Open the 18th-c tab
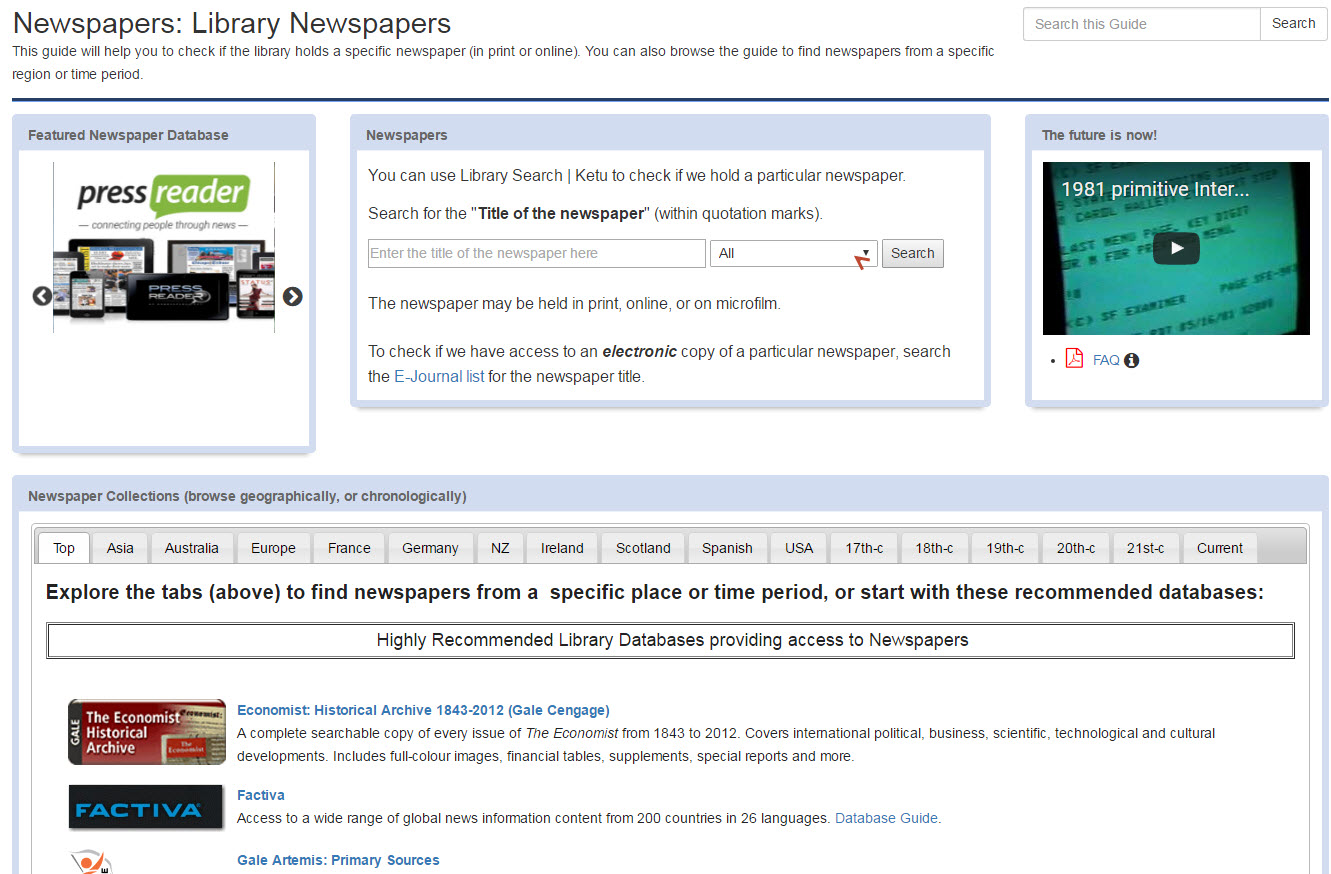Image resolution: width=1331 pixels, height=874 pixels. point(934,548)
